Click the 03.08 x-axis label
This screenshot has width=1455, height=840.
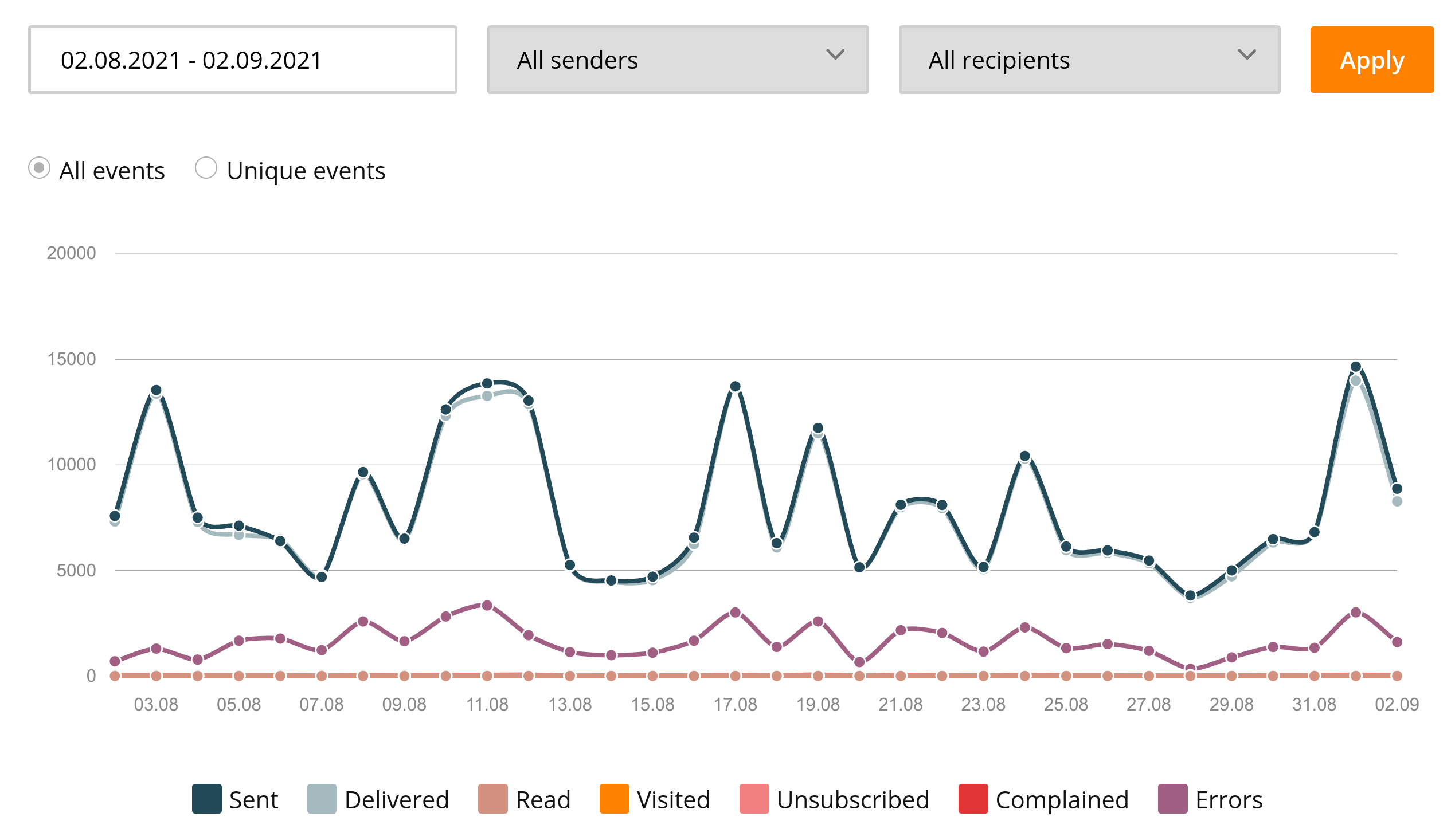click(156, 704)
